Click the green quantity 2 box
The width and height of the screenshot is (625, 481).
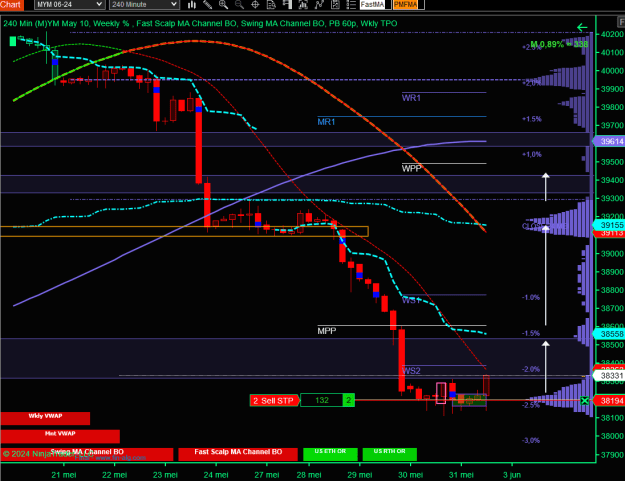(x=349, y=400)
